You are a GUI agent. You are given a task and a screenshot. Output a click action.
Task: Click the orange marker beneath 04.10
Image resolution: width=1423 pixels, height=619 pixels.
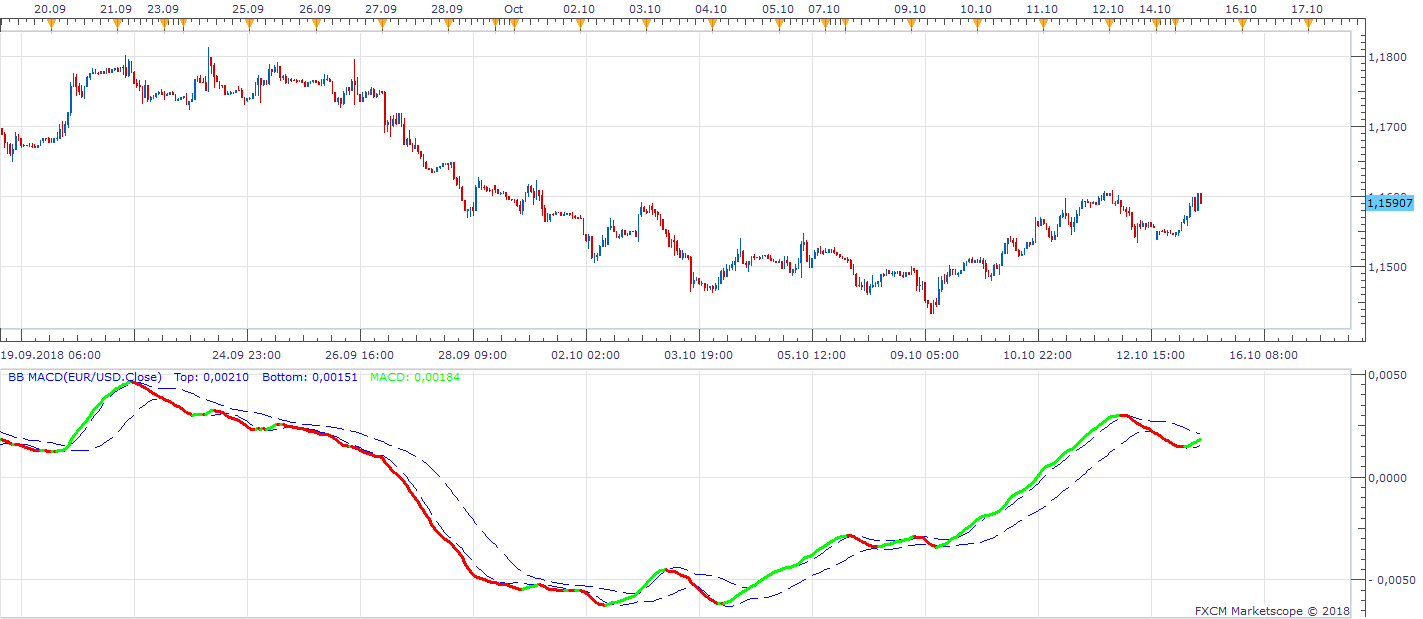[x=712, y=23]
